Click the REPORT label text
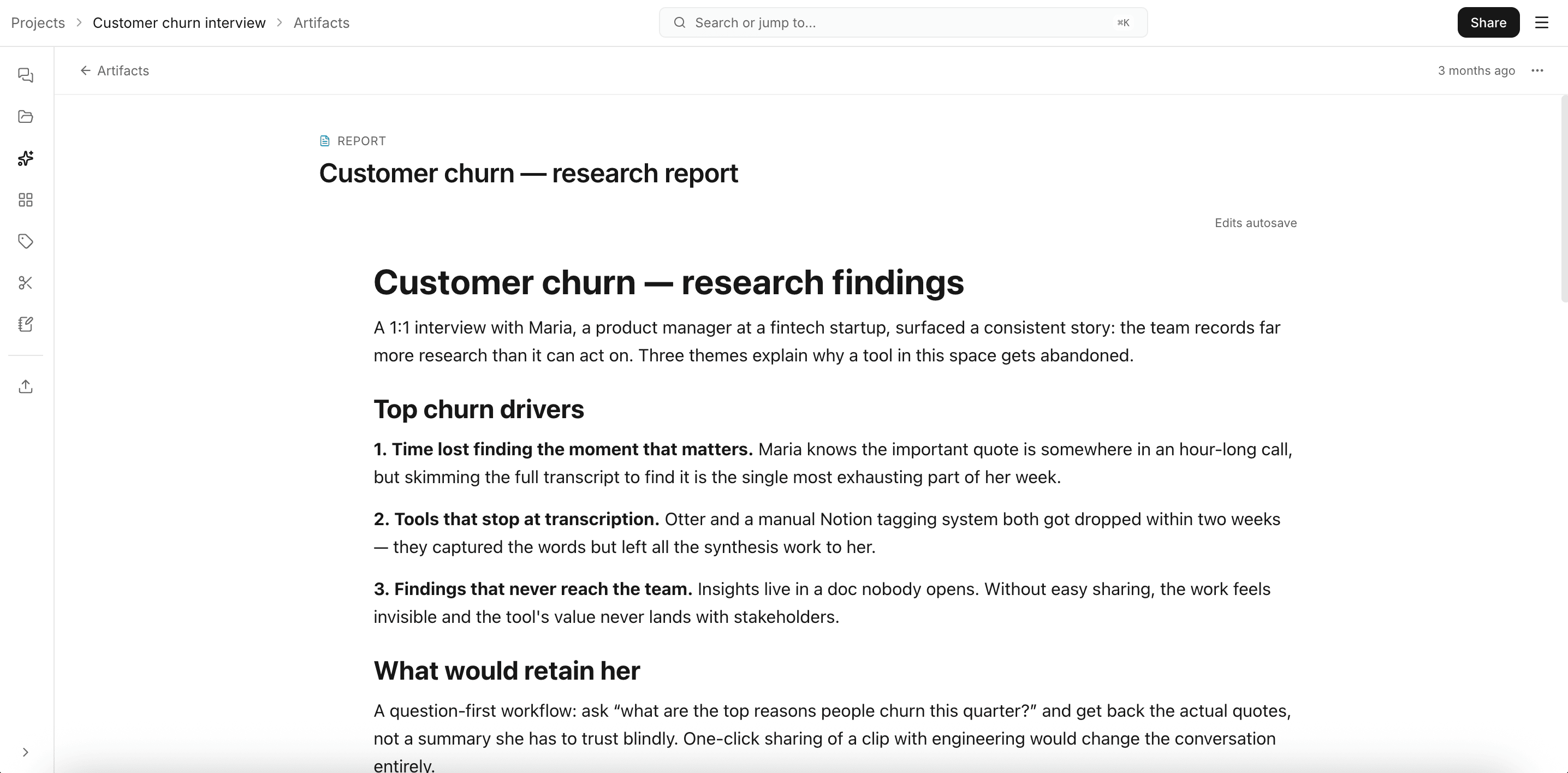The image size is (1568, 773). click(x=361, y=141)
